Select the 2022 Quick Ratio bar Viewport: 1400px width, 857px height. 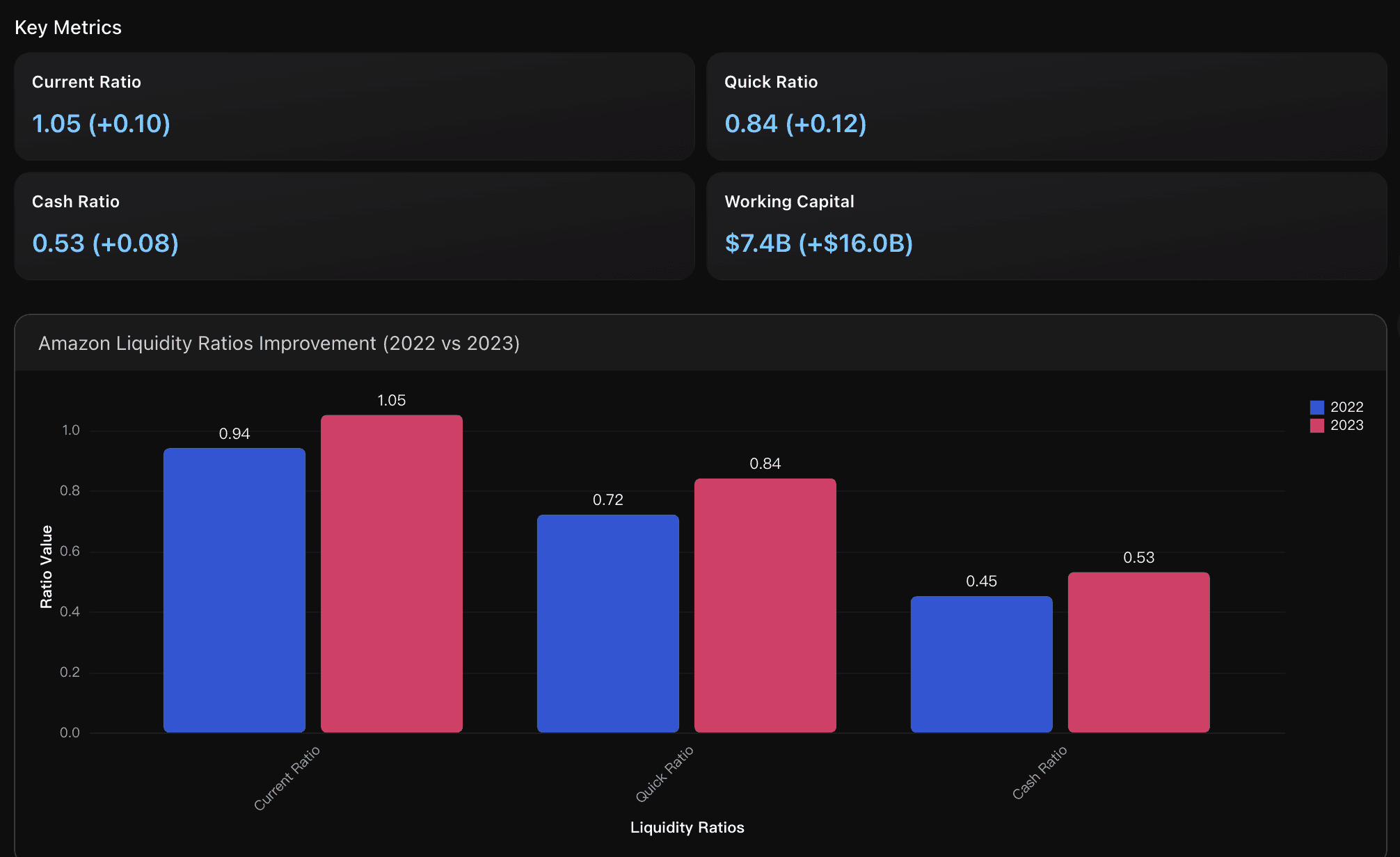pyautogui.click(x=608, y=623)
